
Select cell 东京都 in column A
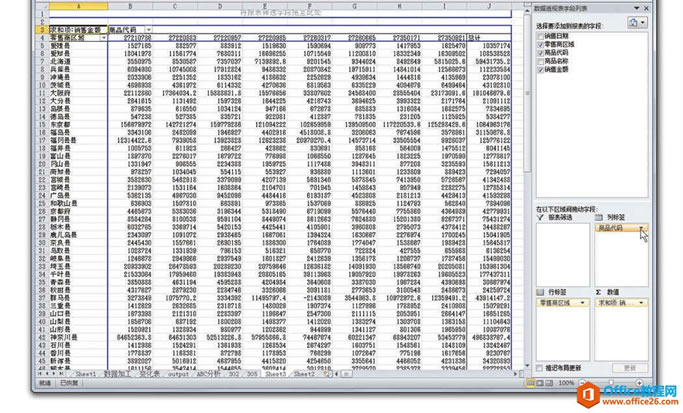78,125
